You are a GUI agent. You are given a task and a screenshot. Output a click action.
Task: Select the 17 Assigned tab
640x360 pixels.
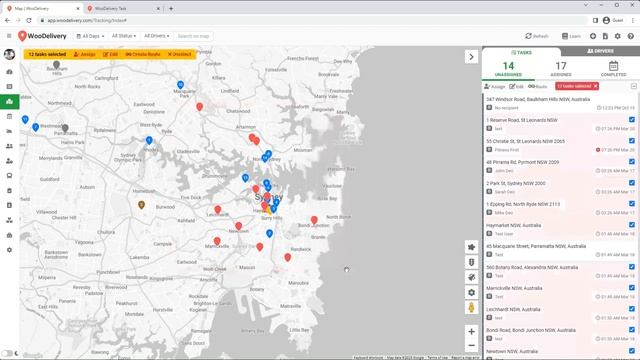561,69
